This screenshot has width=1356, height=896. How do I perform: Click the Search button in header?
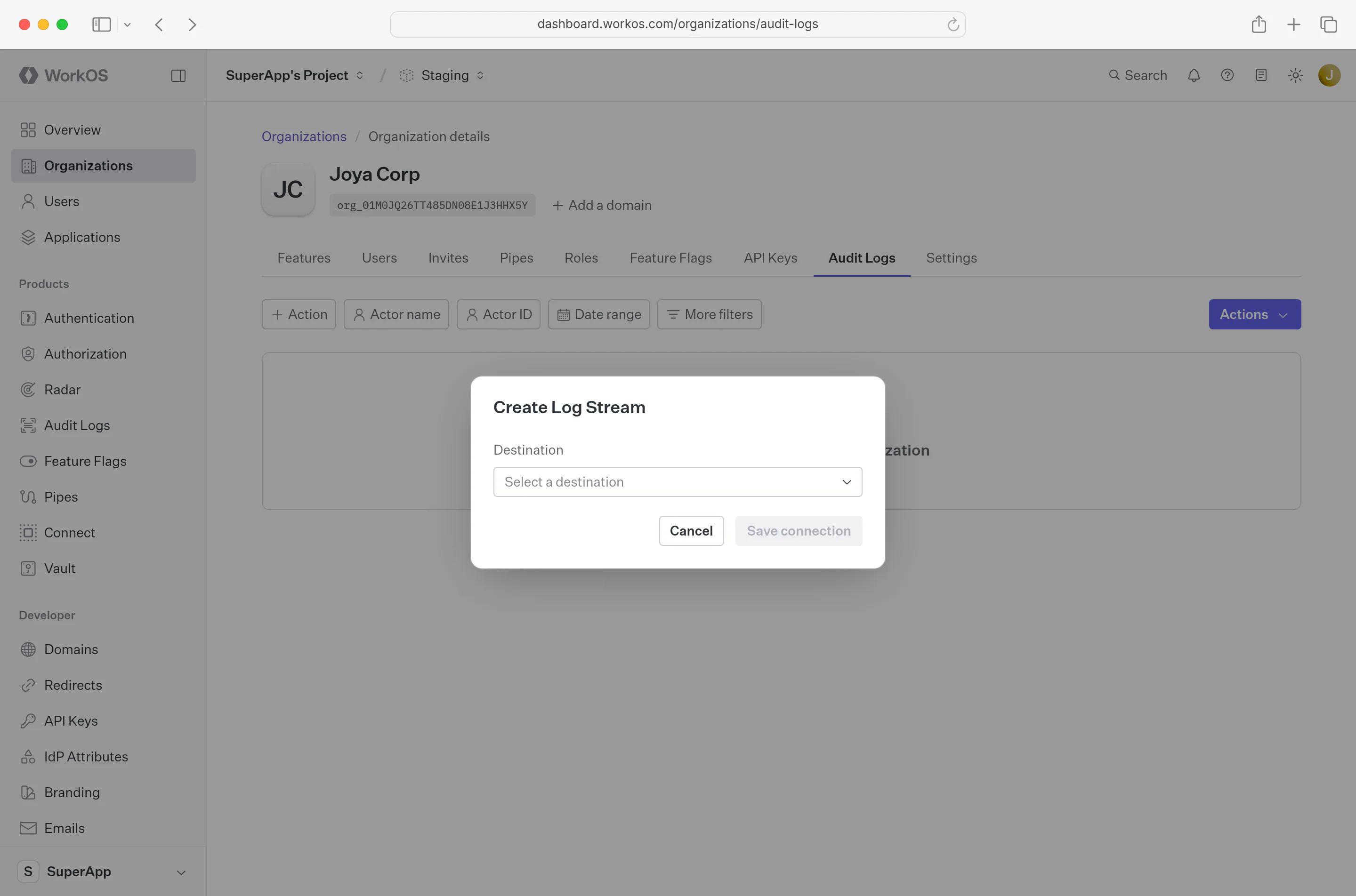click(1138, 75)
